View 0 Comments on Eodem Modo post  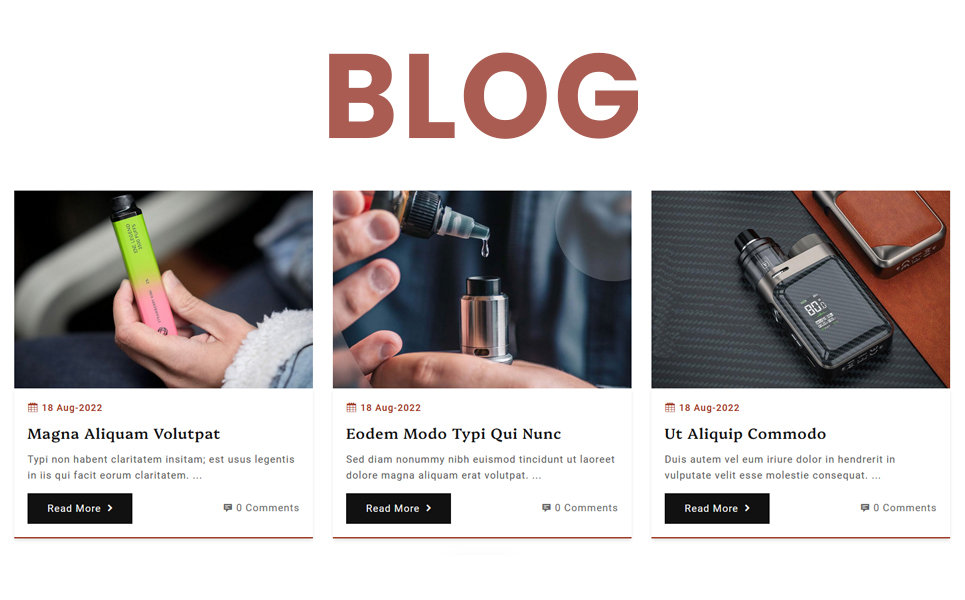pyautogui.click(x=586, y=508)
